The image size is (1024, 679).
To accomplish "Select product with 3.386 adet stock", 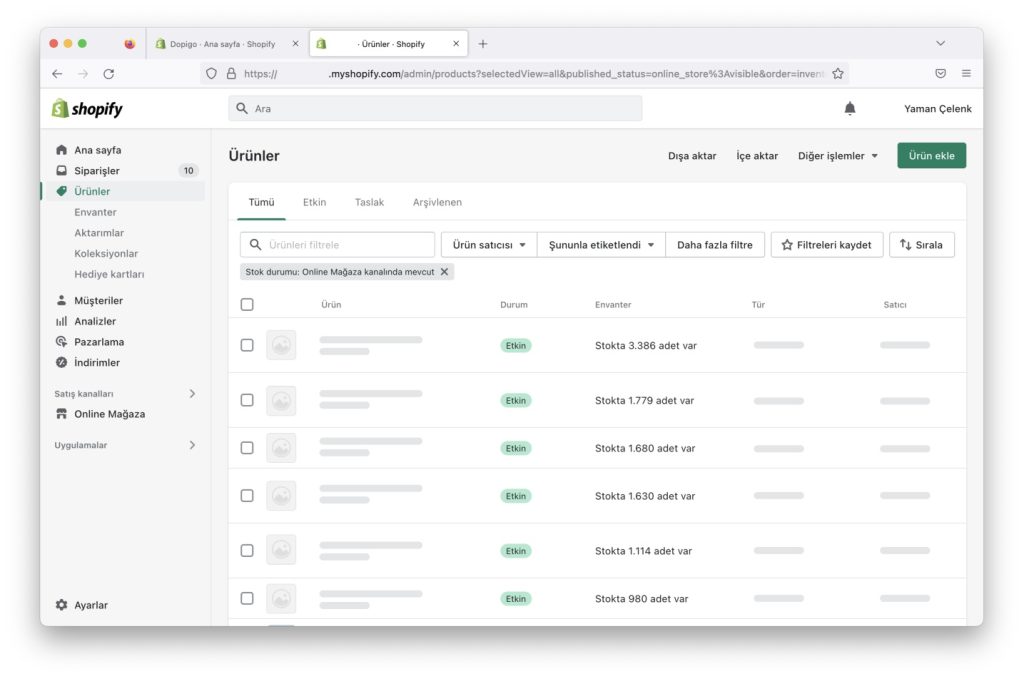I will 247,345.
